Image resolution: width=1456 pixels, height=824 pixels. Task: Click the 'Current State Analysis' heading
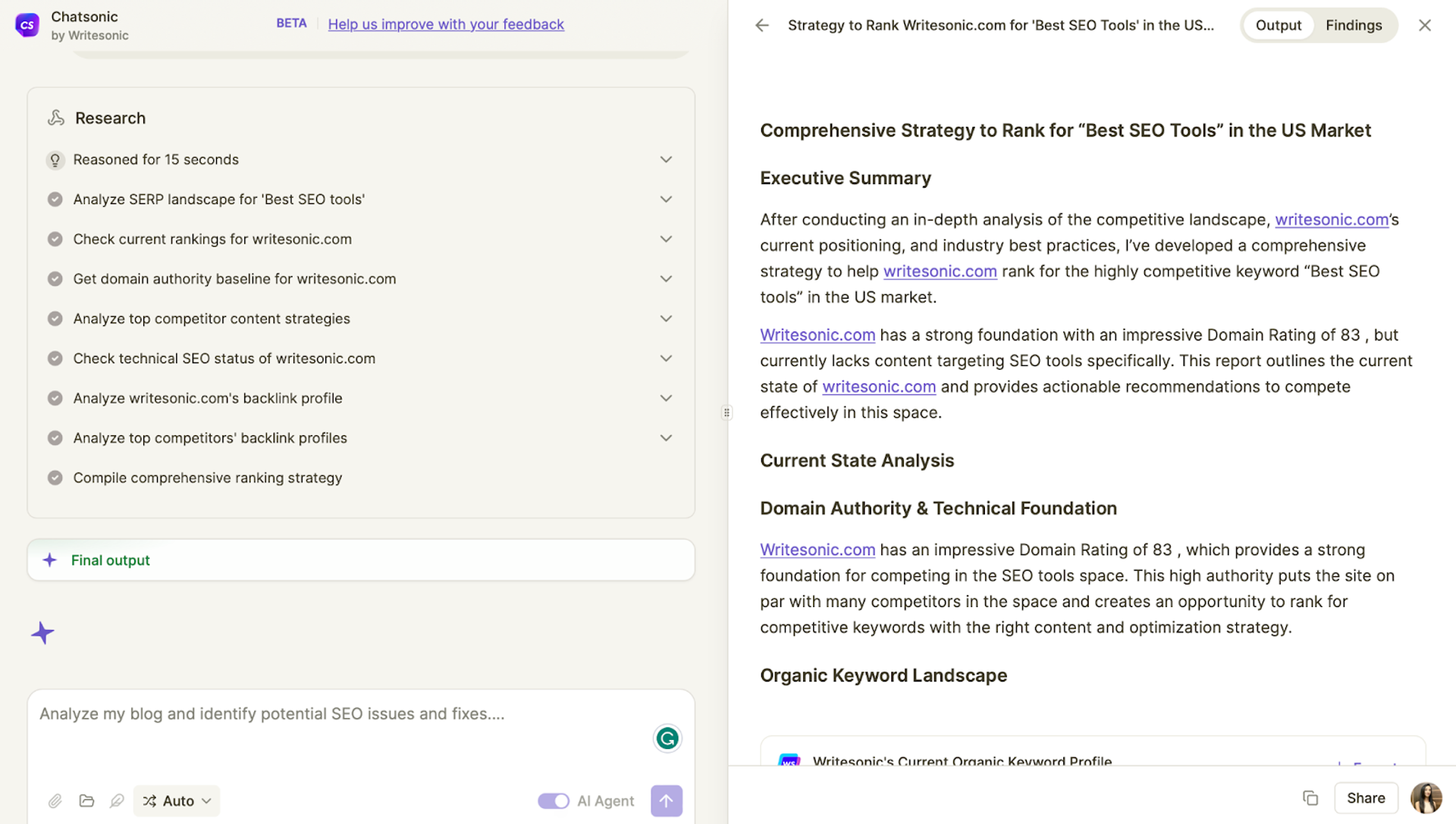(x=857, y=461)
